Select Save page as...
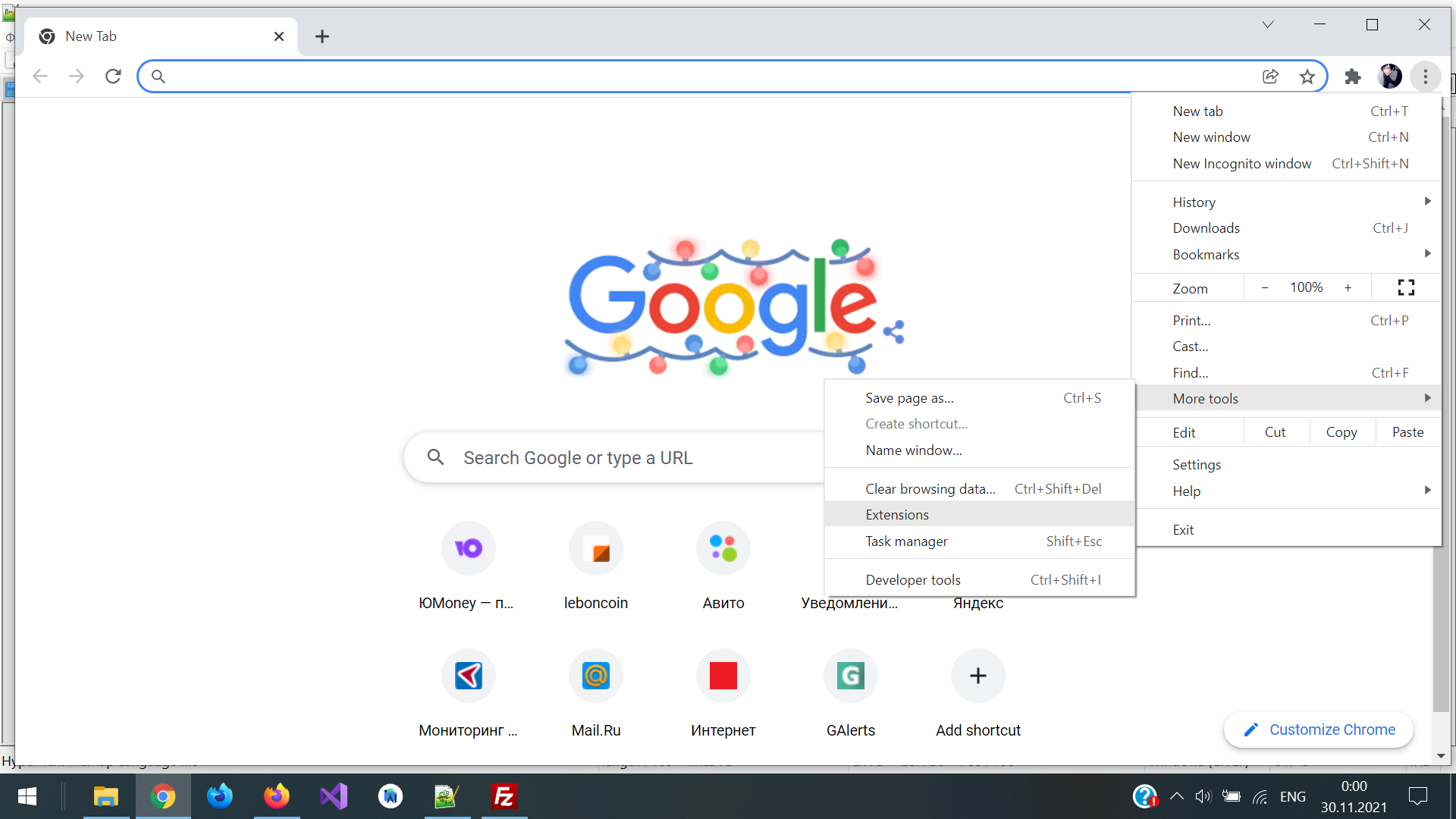Viewport: 1456px width, 819px height. click(x=980, y=398)
